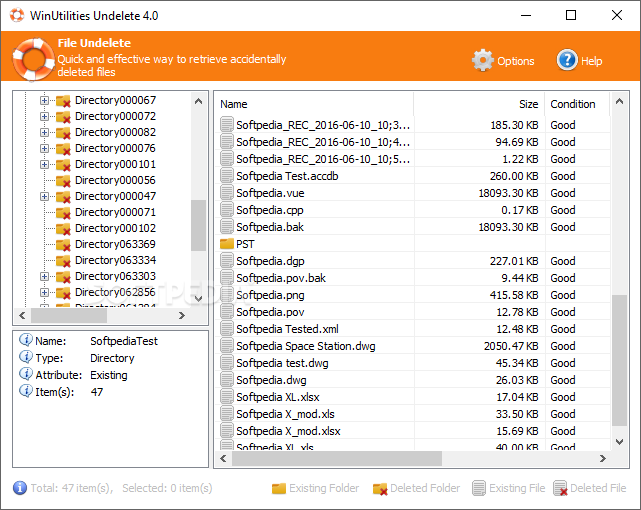Sort the file list by Name column
The width and height of the screenshot is (641, 510).
pos(314,104)
